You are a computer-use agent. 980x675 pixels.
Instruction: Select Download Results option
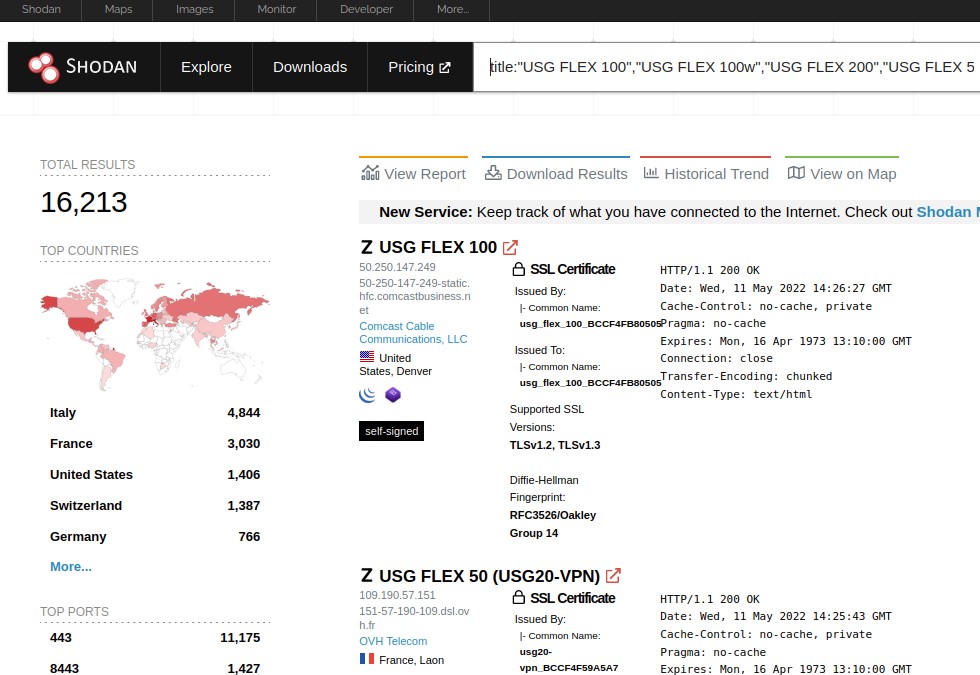(556, 173)
